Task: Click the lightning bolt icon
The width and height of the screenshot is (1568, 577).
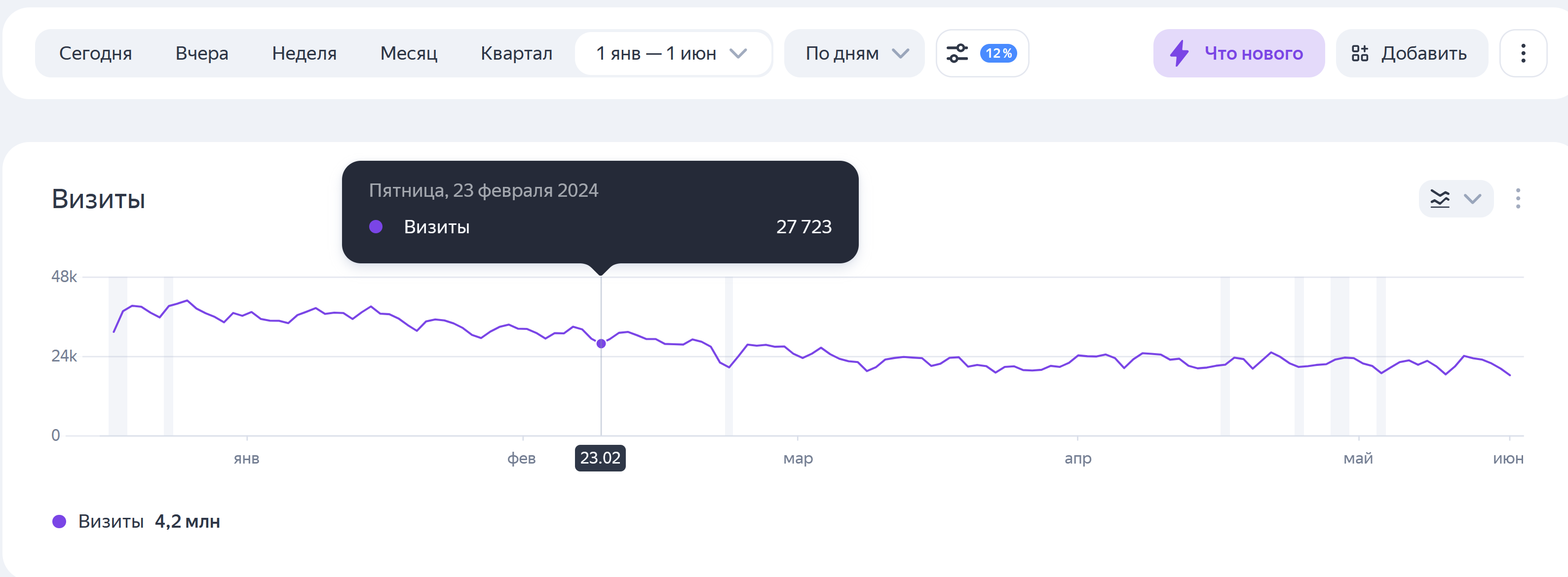Action: (x=1179, y=53)
